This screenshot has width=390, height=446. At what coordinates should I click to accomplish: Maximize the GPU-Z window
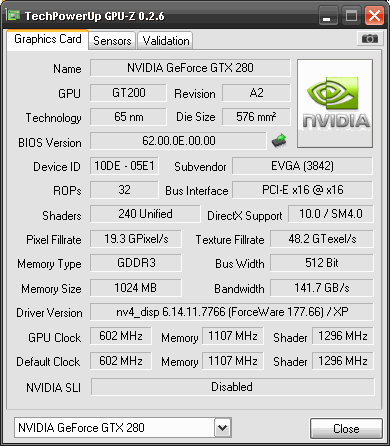click(351, 16)
